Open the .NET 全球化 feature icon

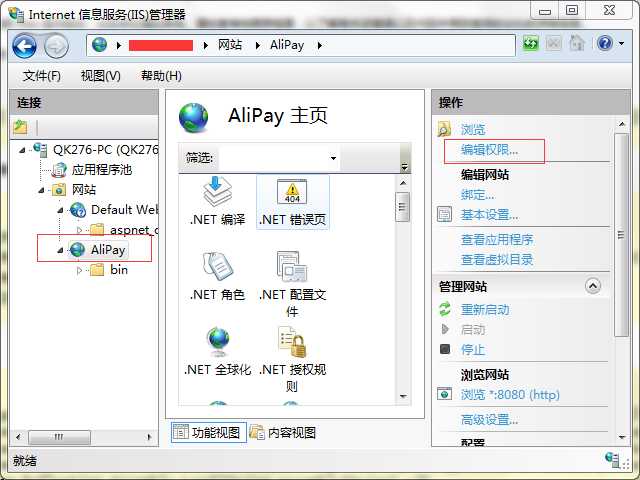[x=218, y=342]
